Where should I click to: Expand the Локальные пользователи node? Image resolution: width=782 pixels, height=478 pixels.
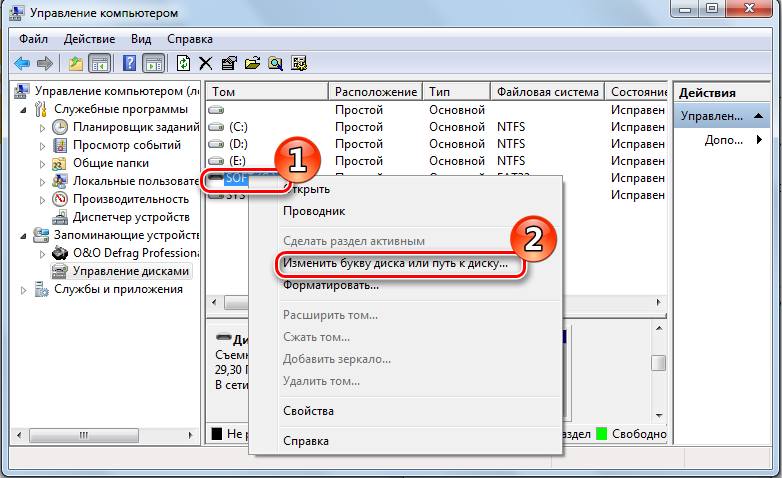(x=42, y=182)
